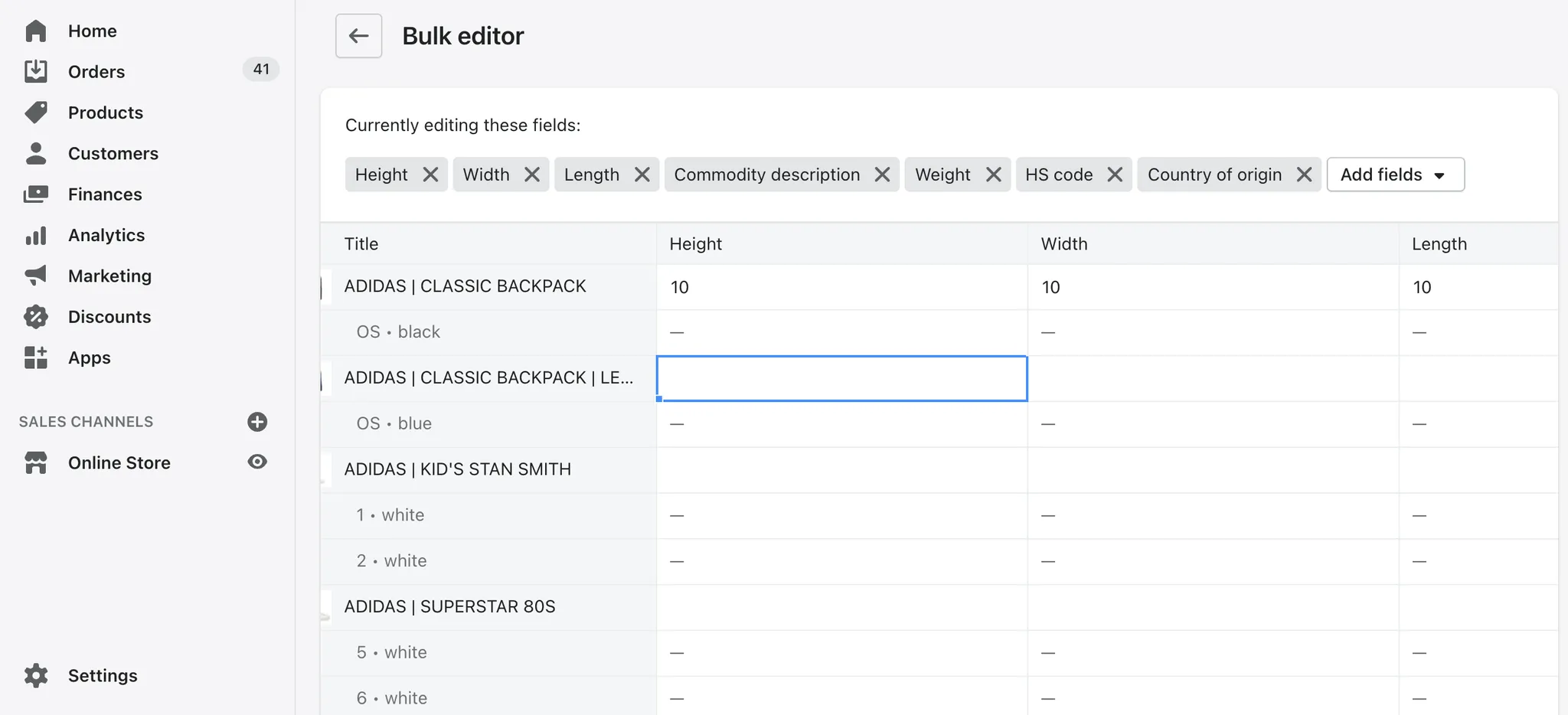The height and width of the screenshot is (715, 1568).
Task: Open Customers section
Action: [x=113, y=153]
